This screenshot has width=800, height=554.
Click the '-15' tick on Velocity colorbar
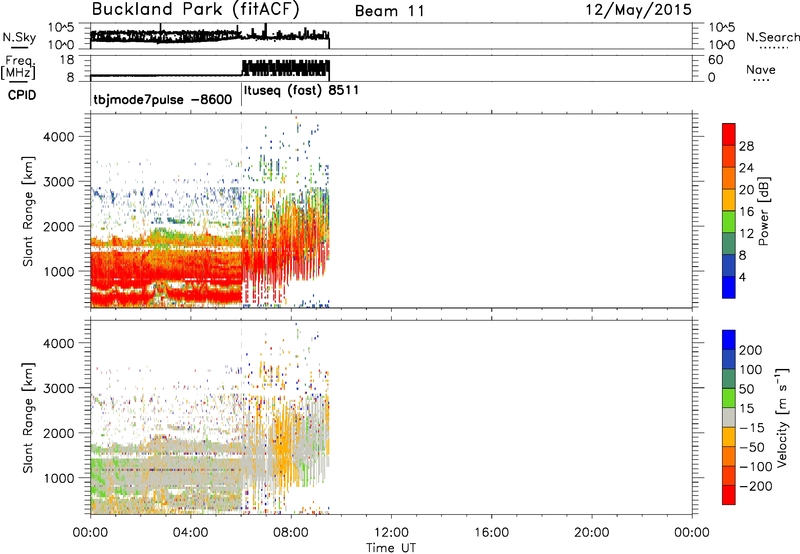(x=752, y=428)
